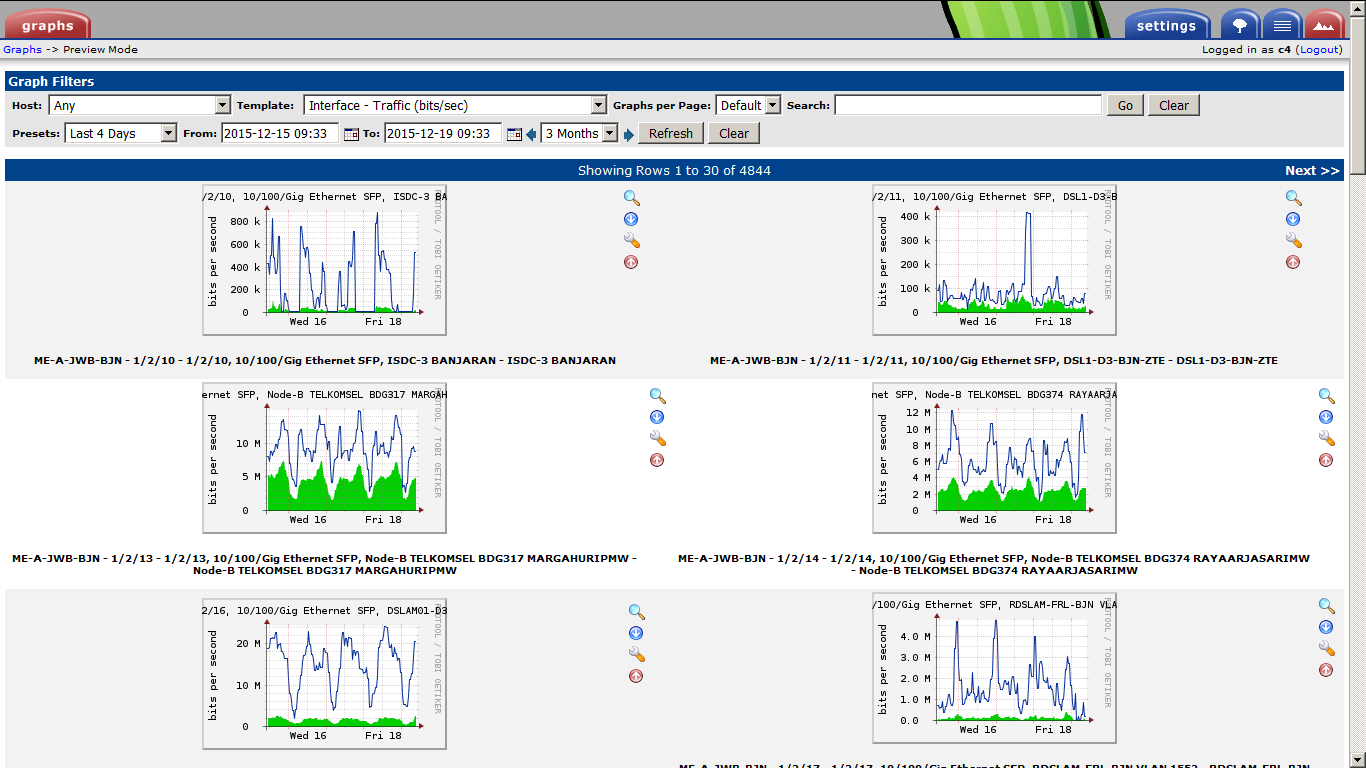Export CSV data for the DSL1-D3-BJN-ZTE graph
Viewport: 1366px width, 768px height.
(x=1293, y=218)
